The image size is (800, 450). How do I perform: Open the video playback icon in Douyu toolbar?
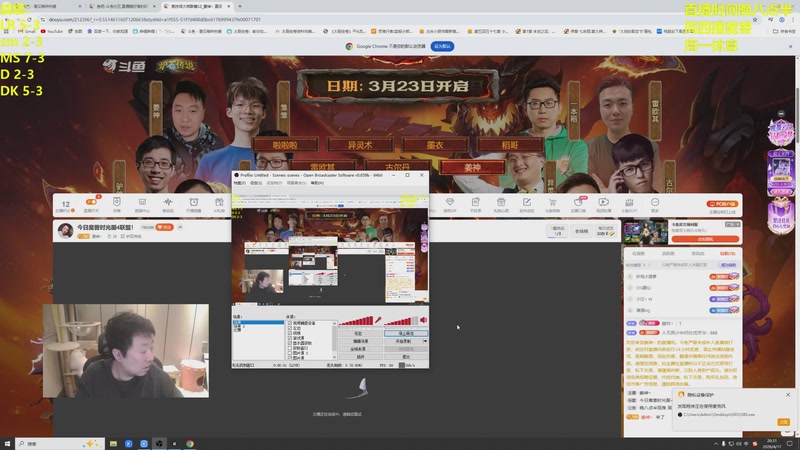pos(604,202)
